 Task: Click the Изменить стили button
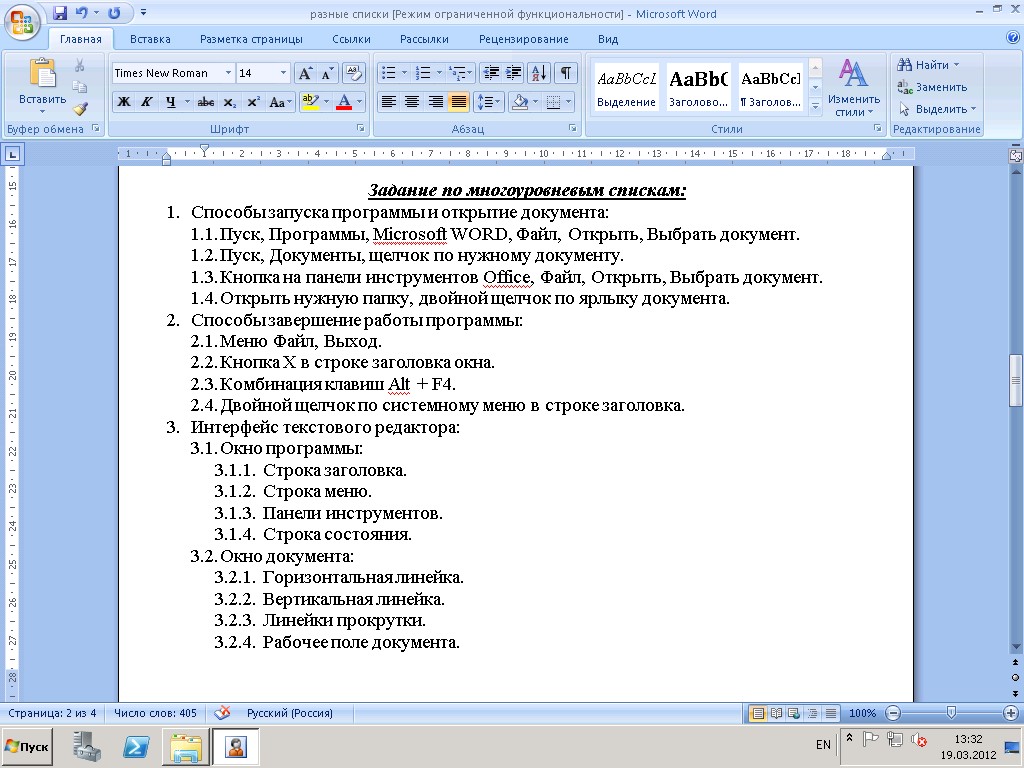pos(853,90)
